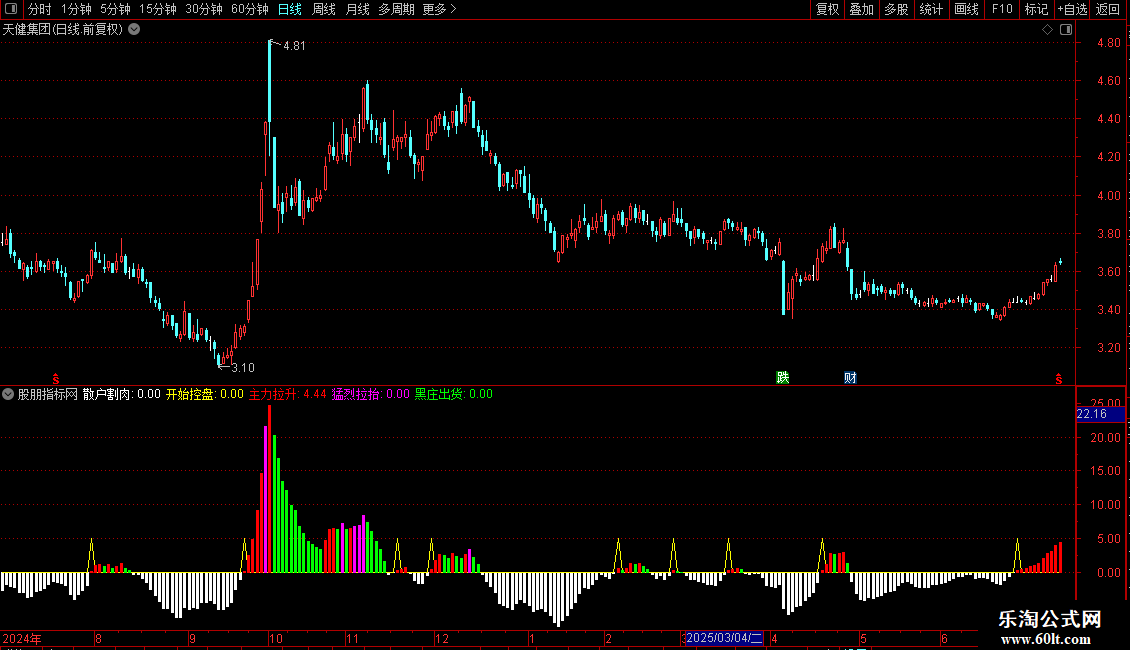This screenshot has width=1130, height=650.
Task: Click the 3.10 low price label
Action: tap(243, 368)
